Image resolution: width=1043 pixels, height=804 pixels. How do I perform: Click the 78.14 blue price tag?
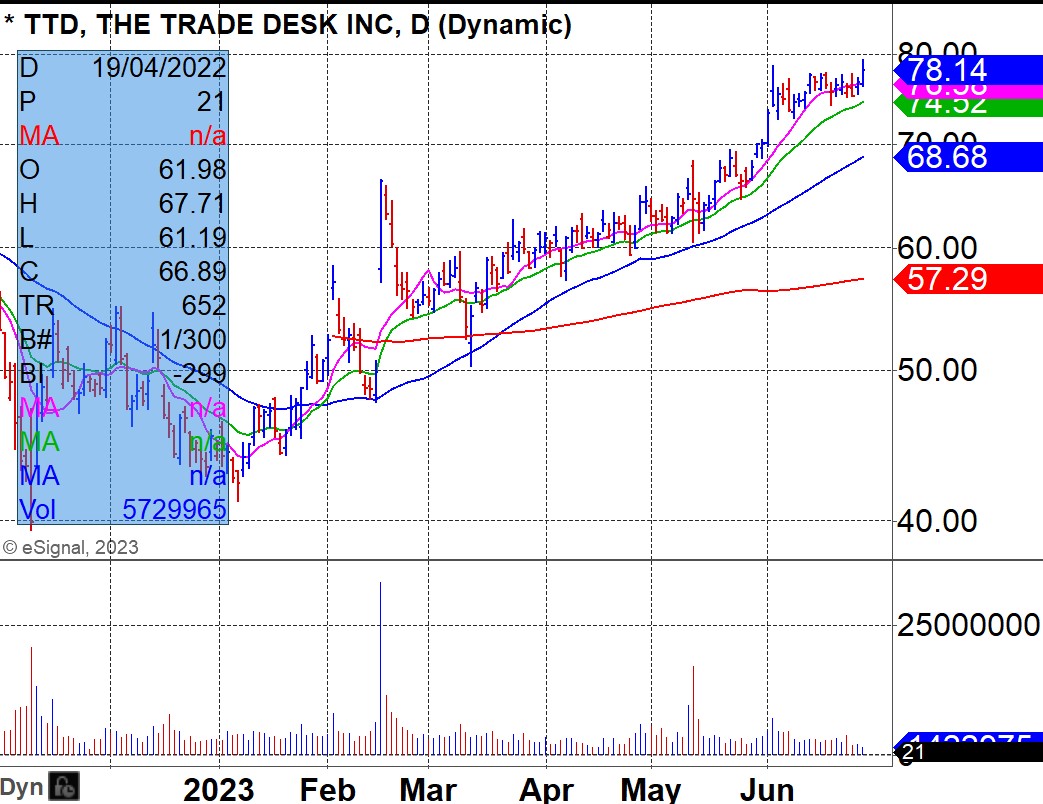pos(968,69)
